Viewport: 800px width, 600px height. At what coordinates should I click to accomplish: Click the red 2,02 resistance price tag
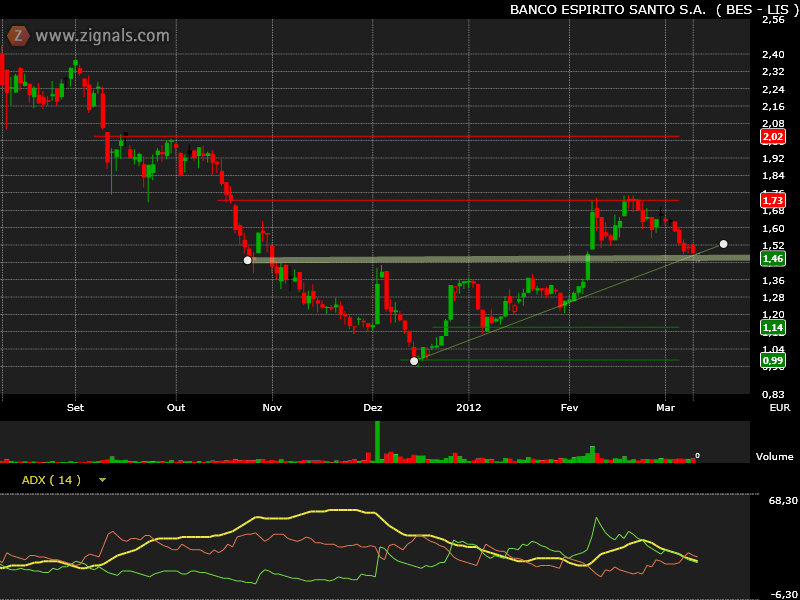pos(772,137)
